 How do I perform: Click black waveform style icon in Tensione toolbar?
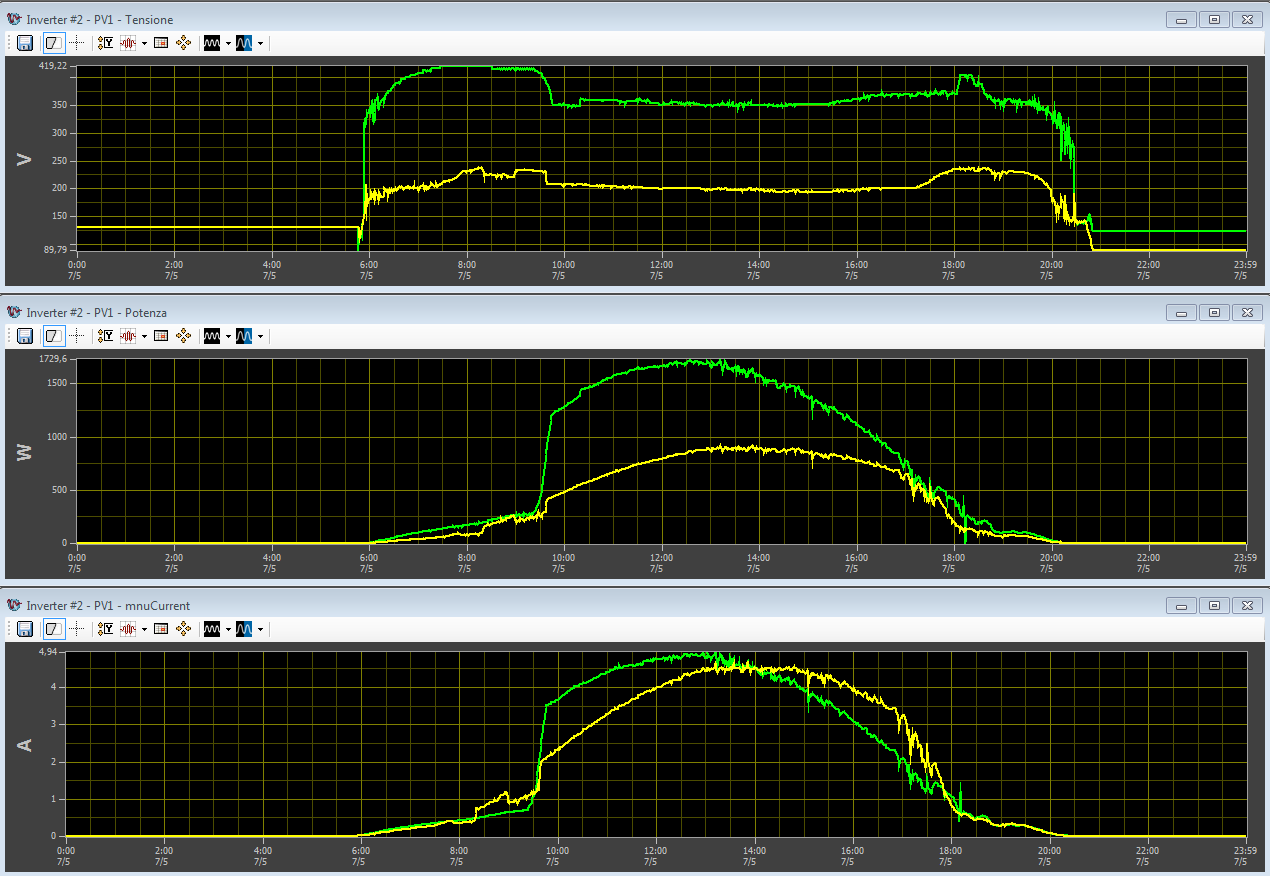point(211,43)
